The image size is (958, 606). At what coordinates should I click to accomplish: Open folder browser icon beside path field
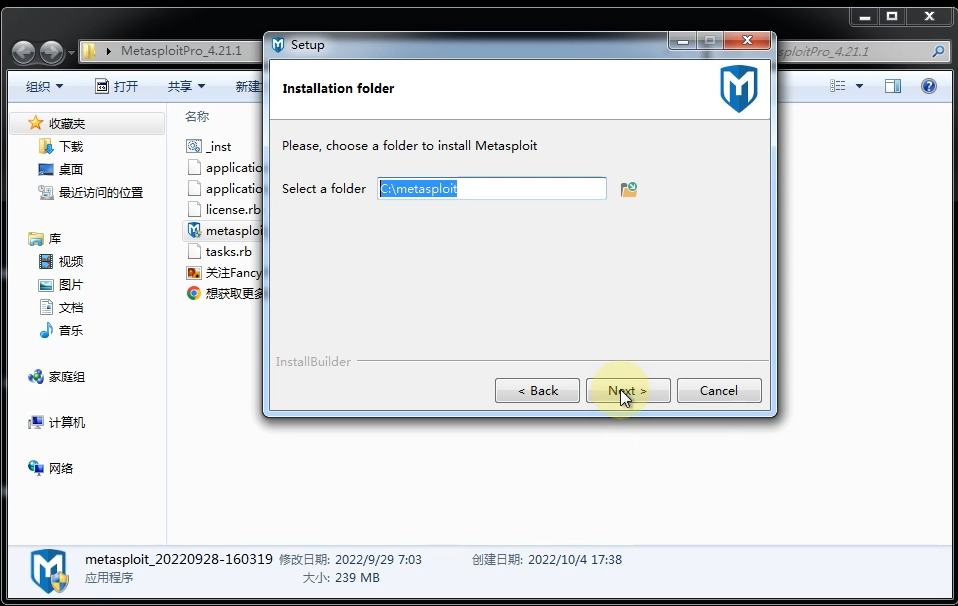click(x=629, y=189)
